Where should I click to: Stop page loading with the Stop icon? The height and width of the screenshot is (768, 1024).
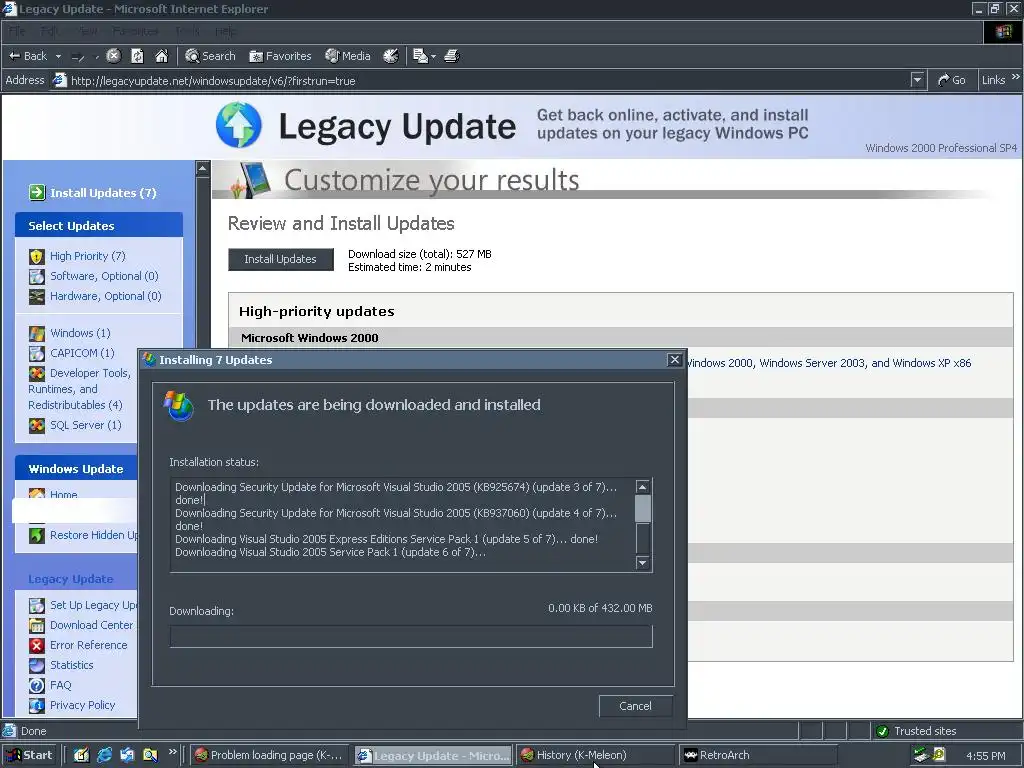[x=114, y=56]
